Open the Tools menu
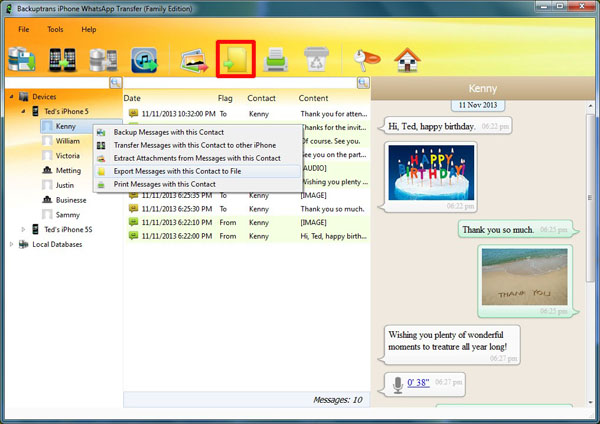 click(x=55, y=29)
